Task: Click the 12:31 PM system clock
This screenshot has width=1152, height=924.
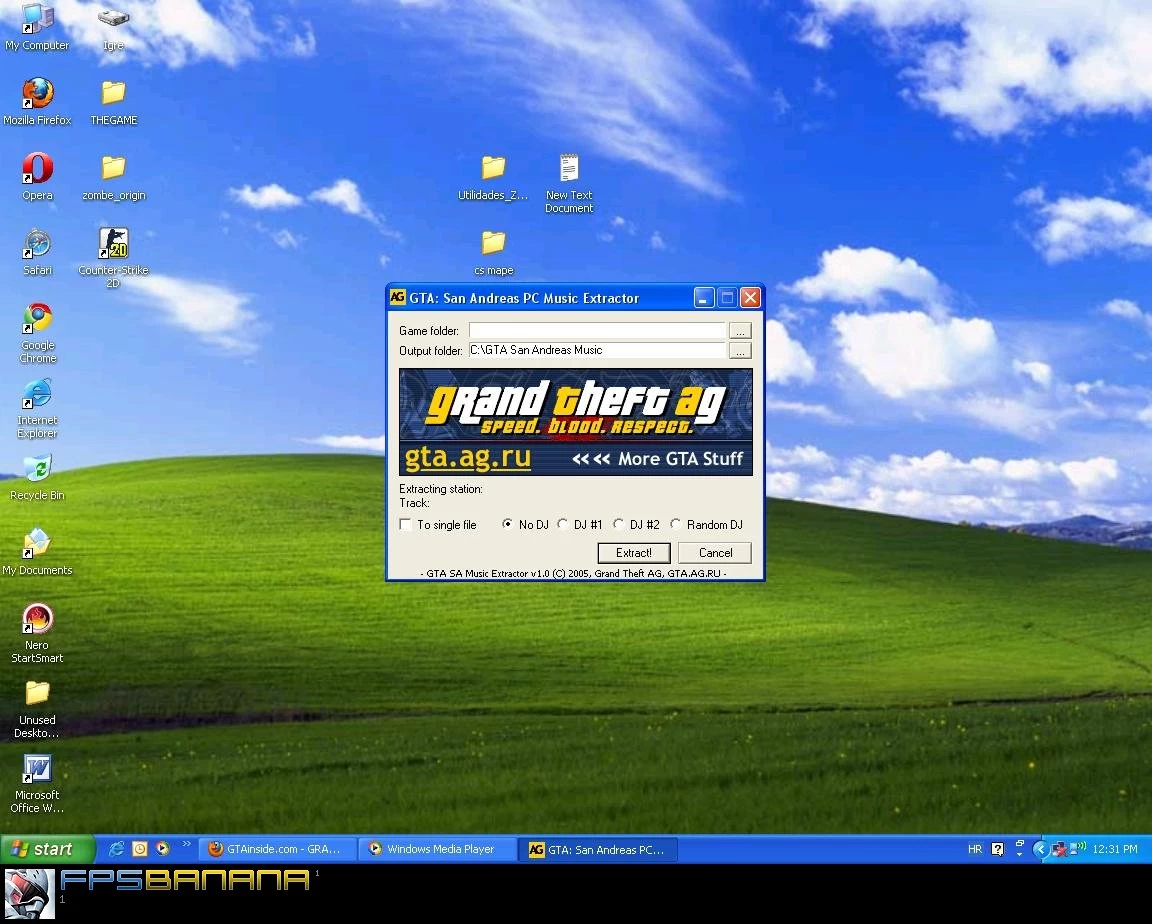Action: click(1115, 849)
